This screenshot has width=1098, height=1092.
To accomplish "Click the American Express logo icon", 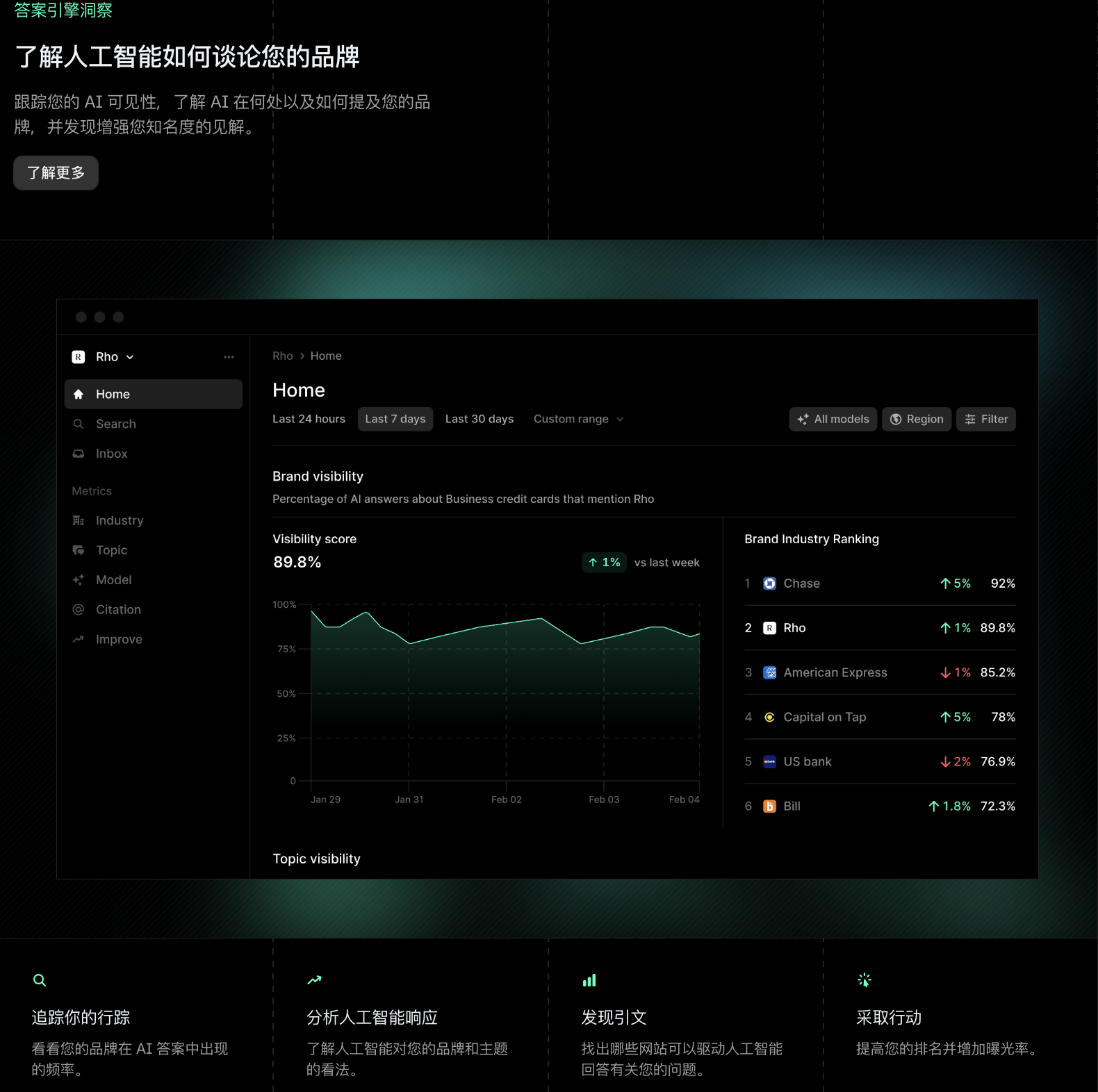I will point(770,672).
